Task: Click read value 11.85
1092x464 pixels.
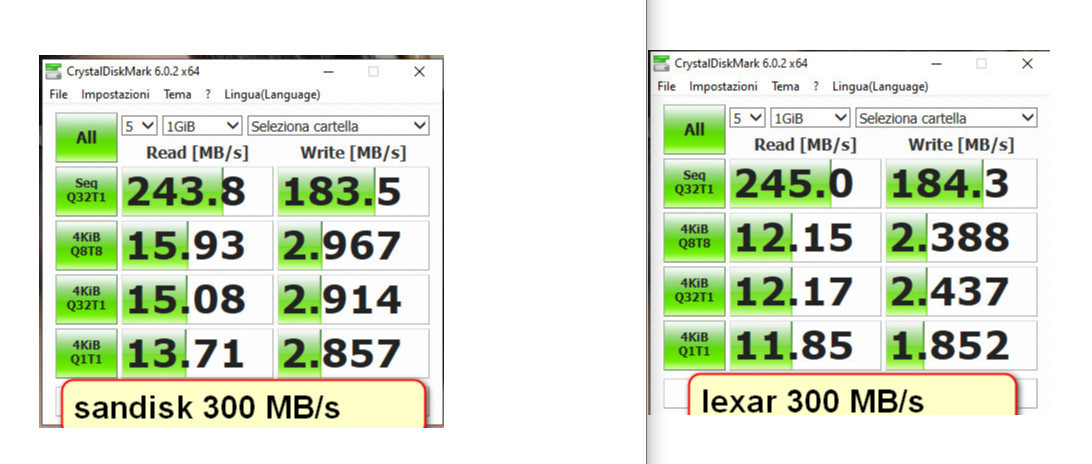Action: pyautogui.click(x=805, y=345)
